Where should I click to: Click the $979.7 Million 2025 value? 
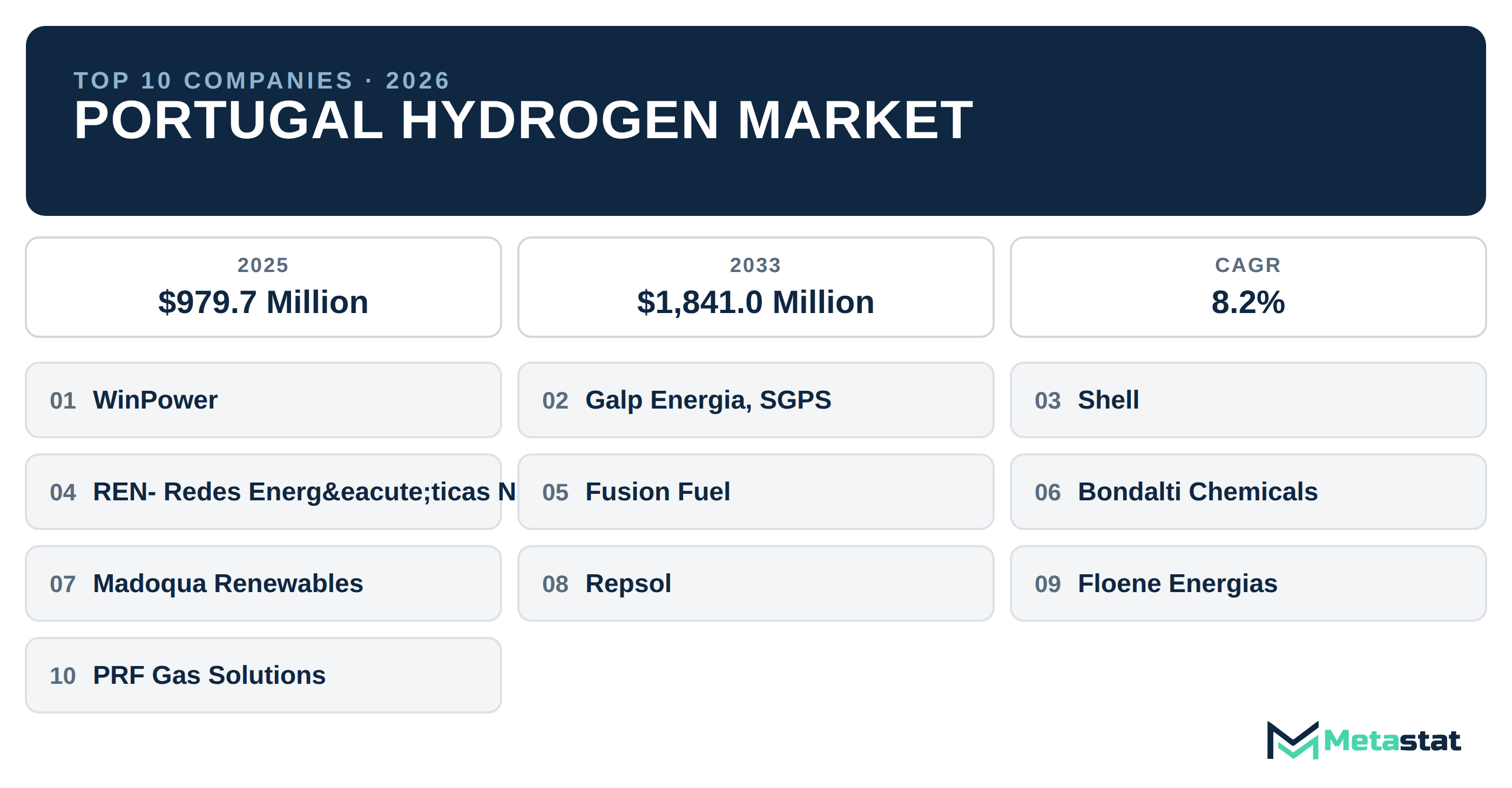tap(263, 302)
